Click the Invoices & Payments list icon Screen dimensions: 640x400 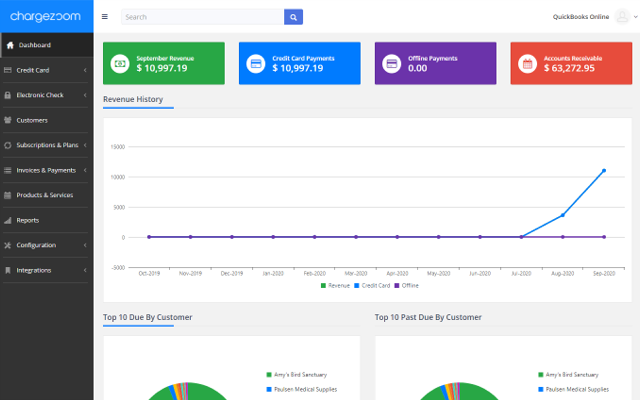click(7, 170)
